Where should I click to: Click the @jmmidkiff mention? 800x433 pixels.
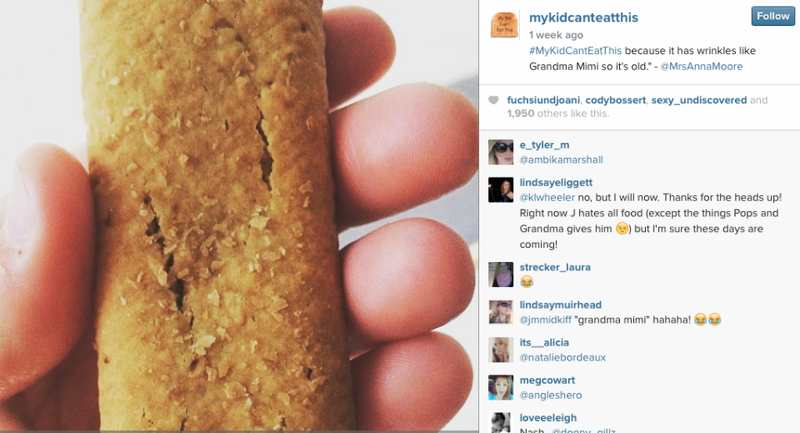pos(545,320)
